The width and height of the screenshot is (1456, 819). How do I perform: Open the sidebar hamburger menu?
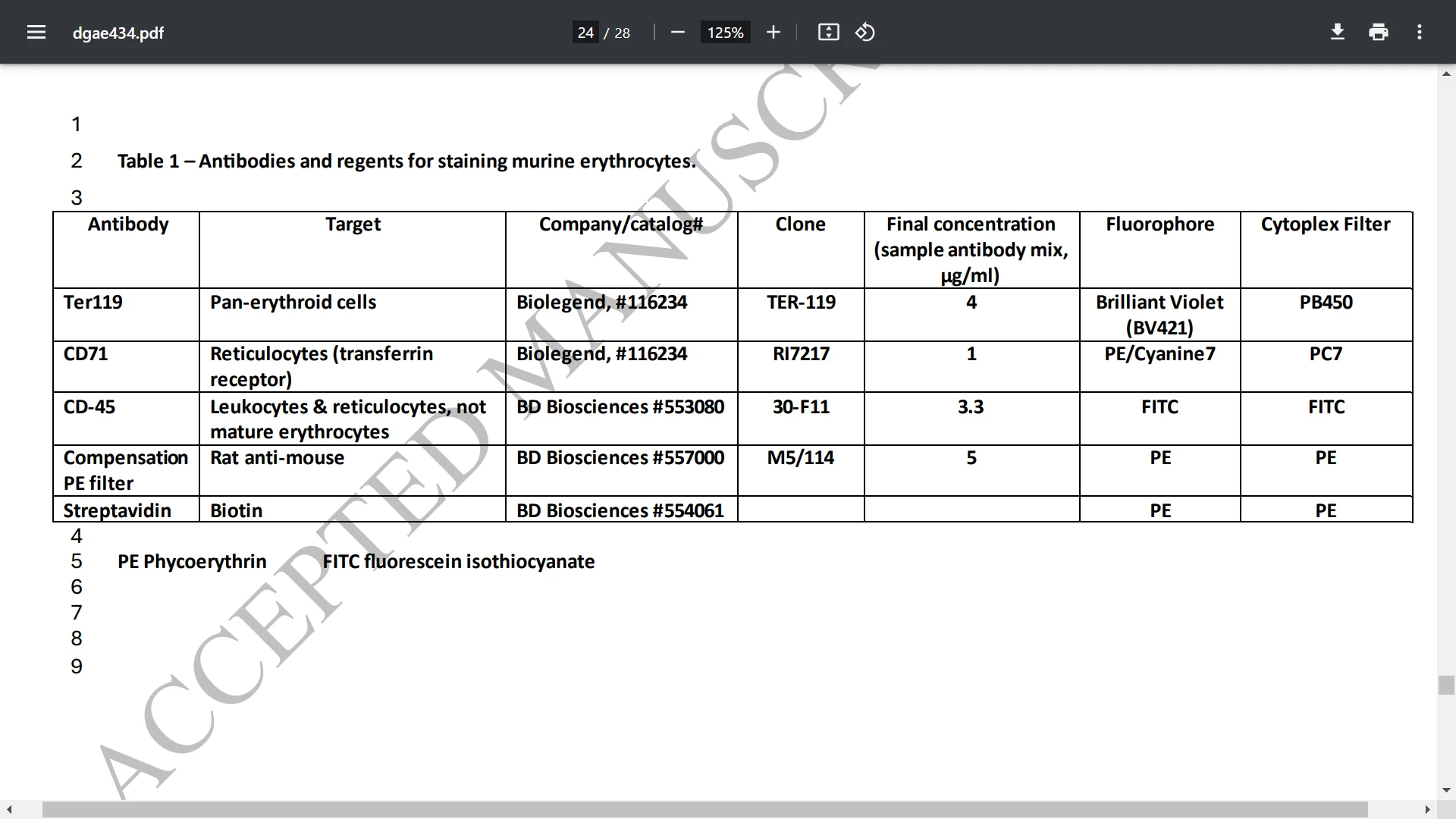(36, 32)
